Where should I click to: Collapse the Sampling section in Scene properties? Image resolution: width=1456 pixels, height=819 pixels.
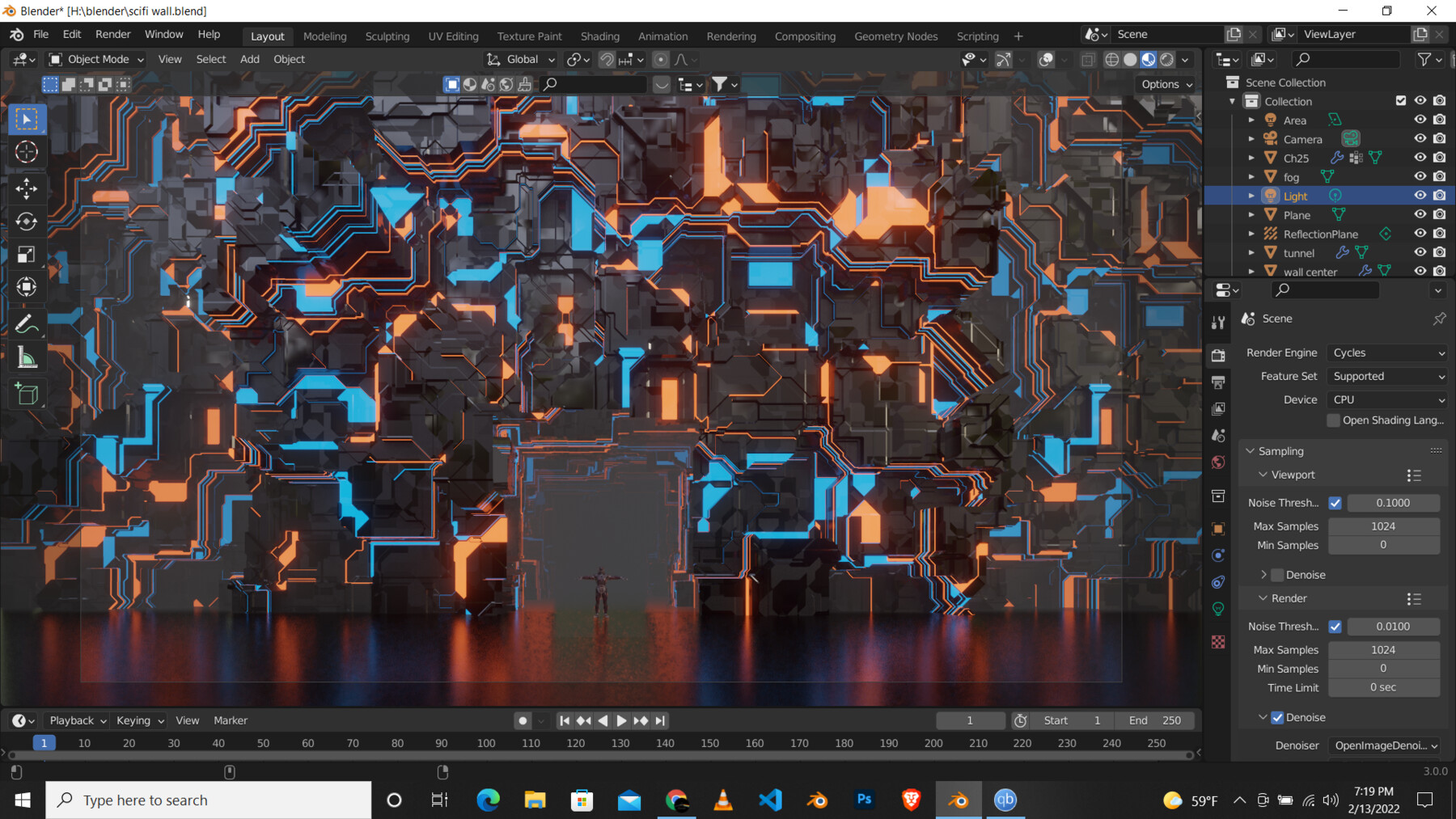tap(1251, 450)
